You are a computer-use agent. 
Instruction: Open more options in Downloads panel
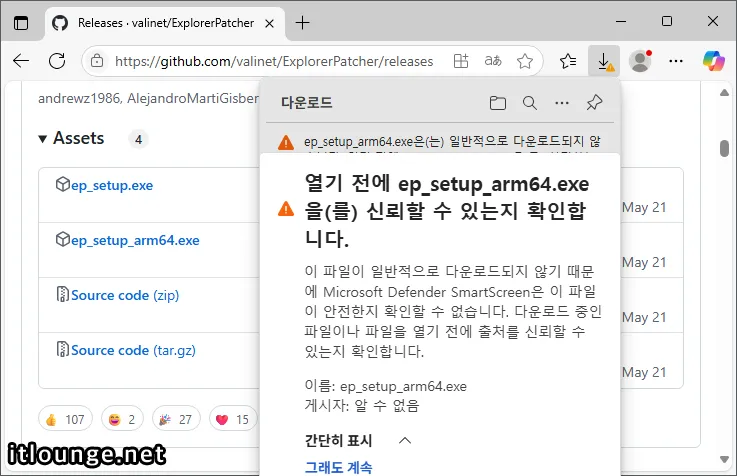tap(562, 103)
